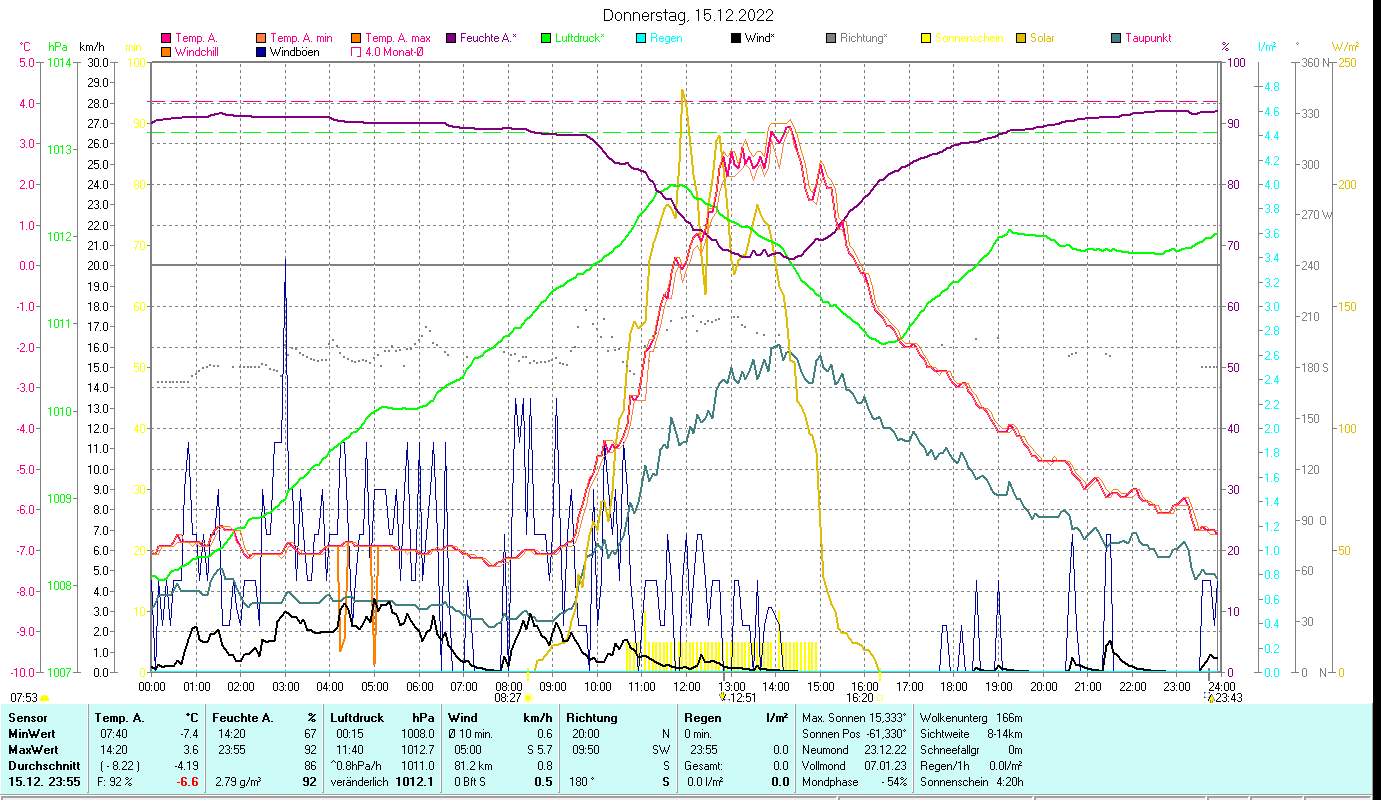Click the Regen column header in the table

(x=704, y=718)
